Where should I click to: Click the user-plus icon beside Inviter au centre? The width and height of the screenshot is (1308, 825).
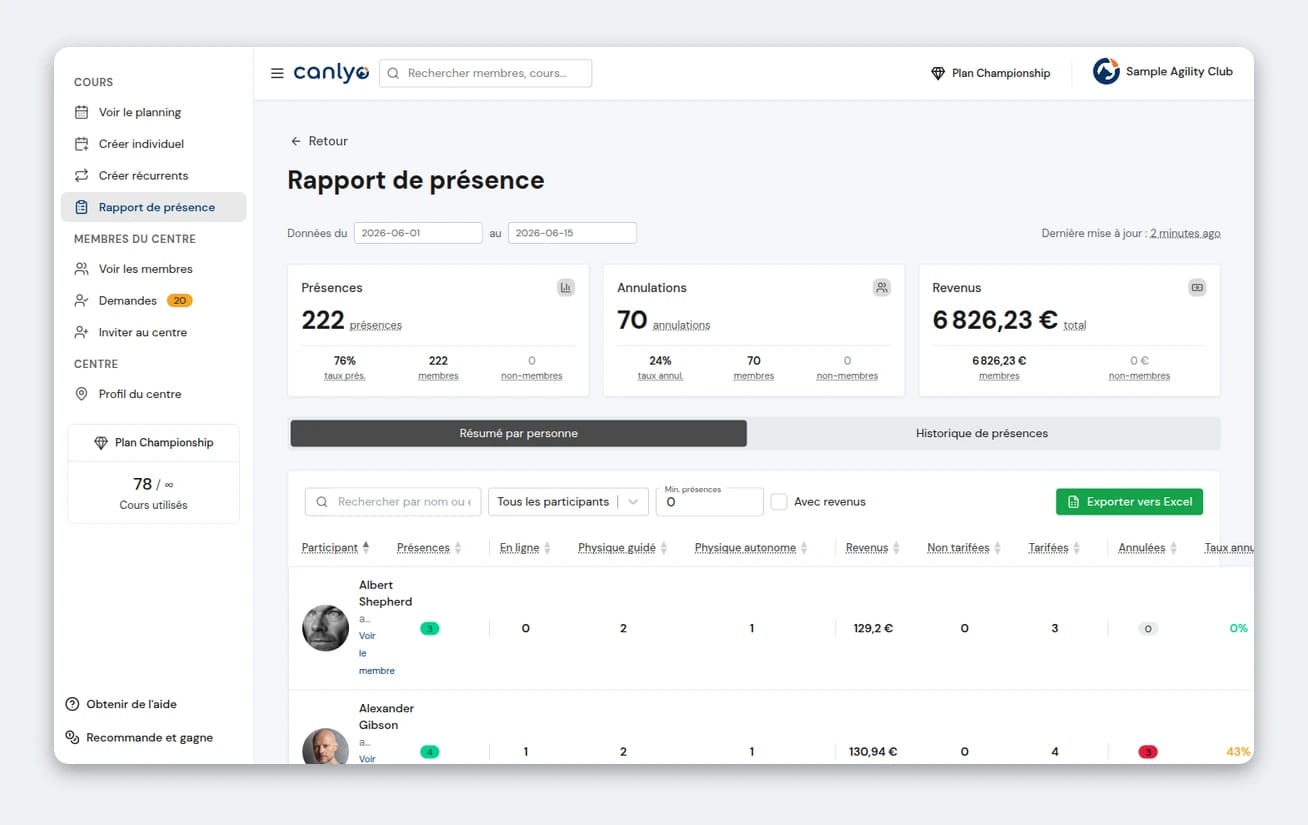pyautogui.click(x=82, y=332)
